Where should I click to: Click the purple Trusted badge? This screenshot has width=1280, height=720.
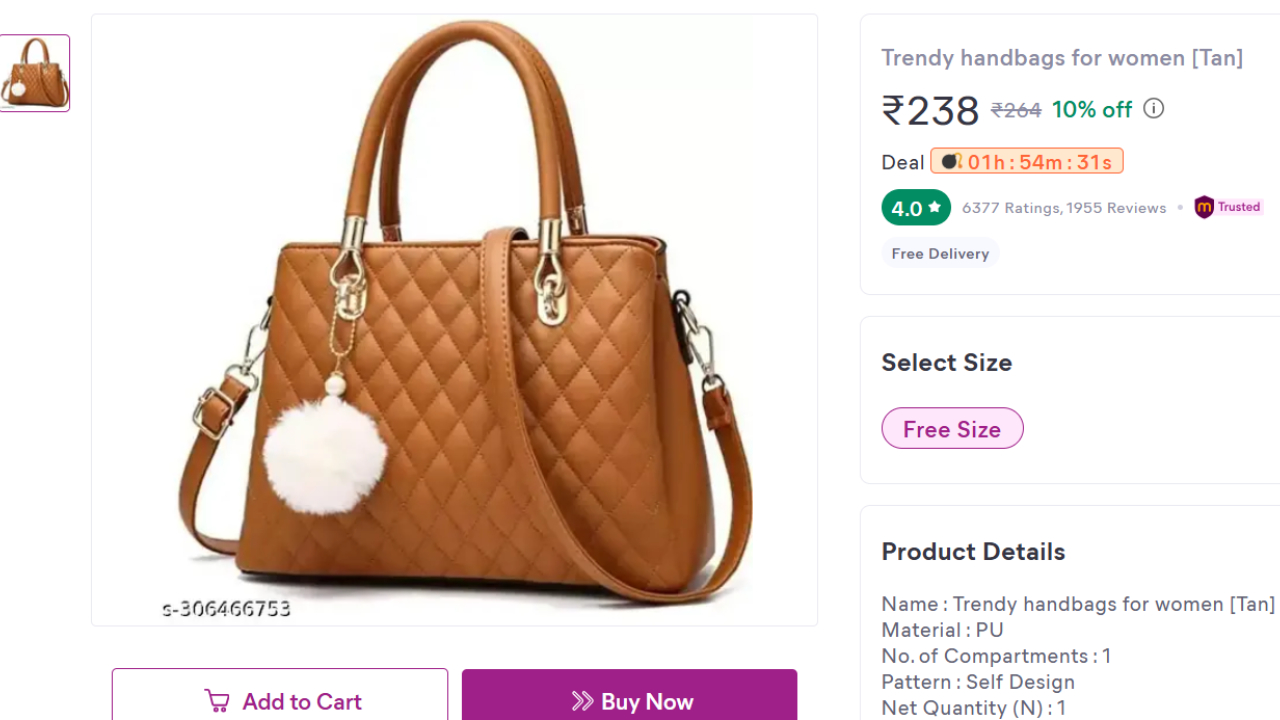pyautogui.click(x=1227, y=207)
